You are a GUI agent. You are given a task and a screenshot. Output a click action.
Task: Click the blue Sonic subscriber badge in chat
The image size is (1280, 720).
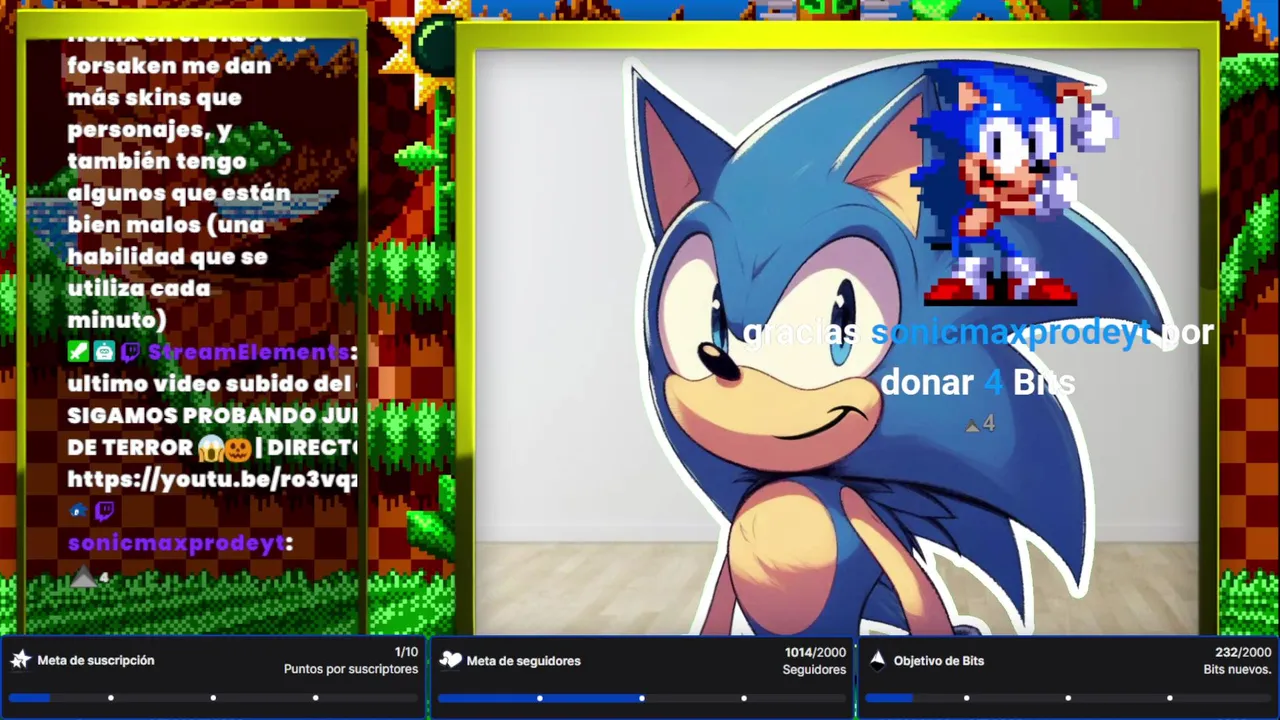(x=79, y=511)
